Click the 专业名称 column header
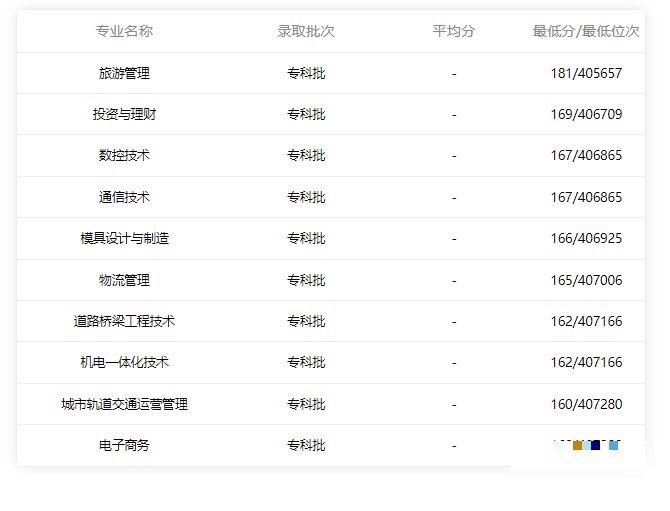The height and width of the screenshot is (511, 670). click(124, 31)
